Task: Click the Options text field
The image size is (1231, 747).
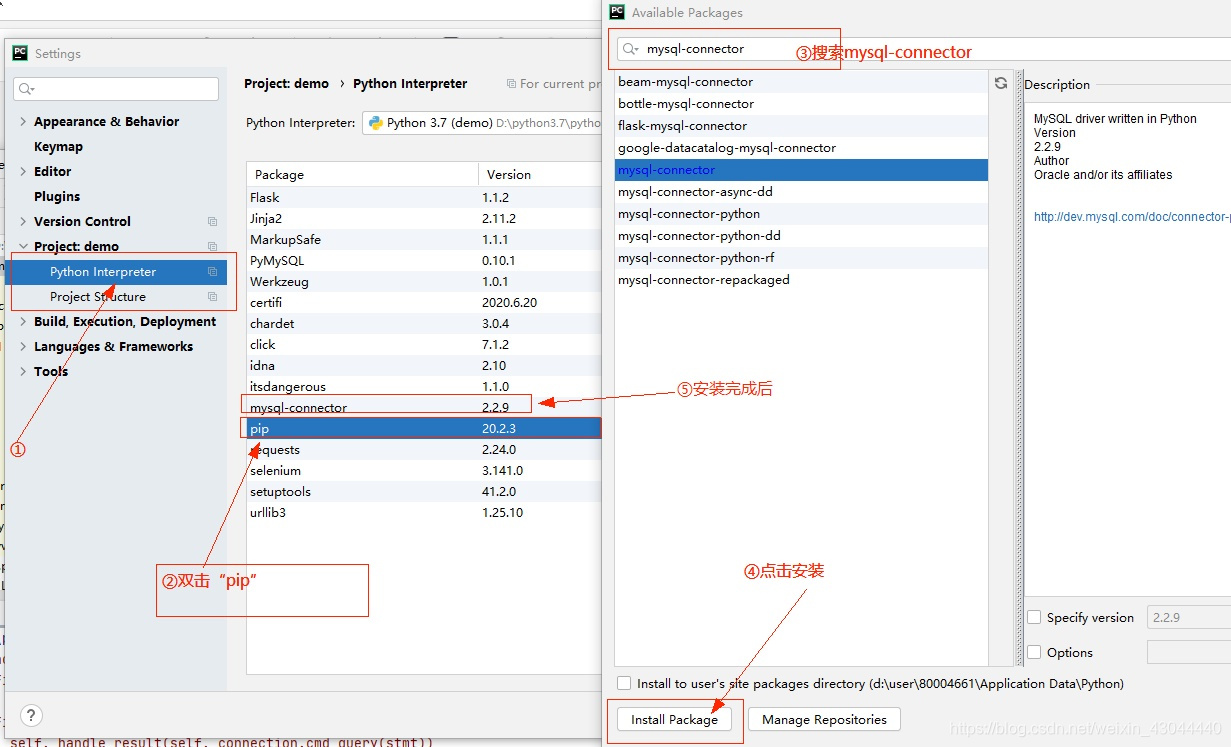Action: [1189, 652]
